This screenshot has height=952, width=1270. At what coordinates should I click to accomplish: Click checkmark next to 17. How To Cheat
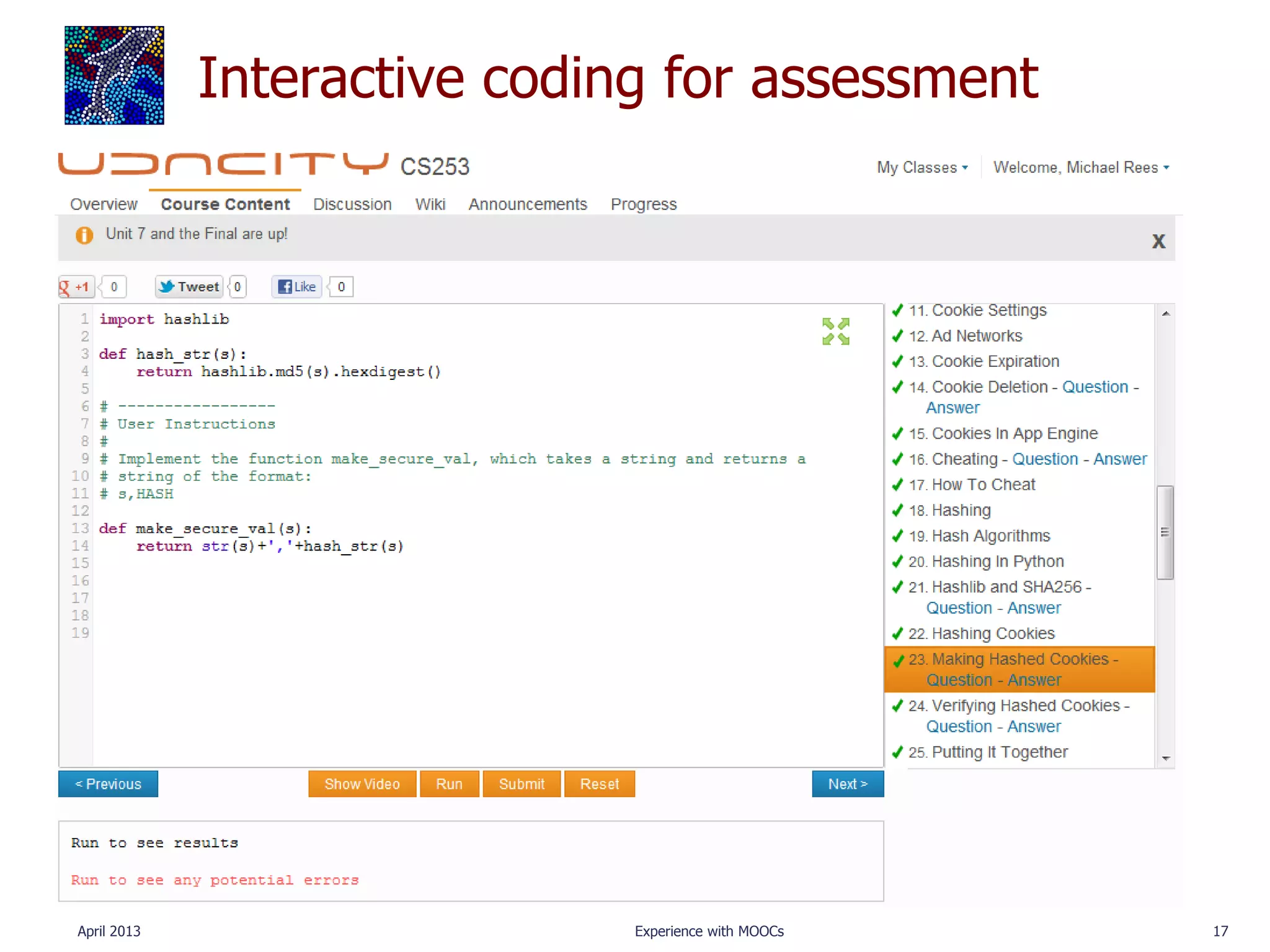pos(897,484)
